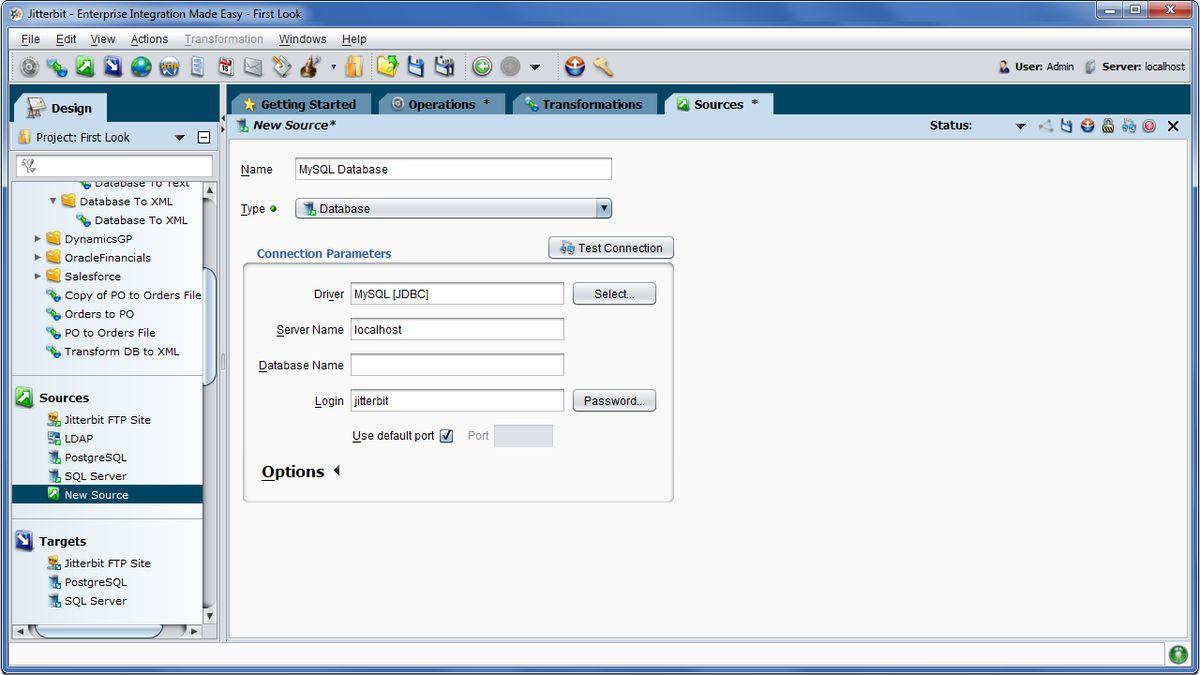Click the single floppy disk save icon
The height and width of the screenshot is (675, 1200).
click(x=416, y=67)
